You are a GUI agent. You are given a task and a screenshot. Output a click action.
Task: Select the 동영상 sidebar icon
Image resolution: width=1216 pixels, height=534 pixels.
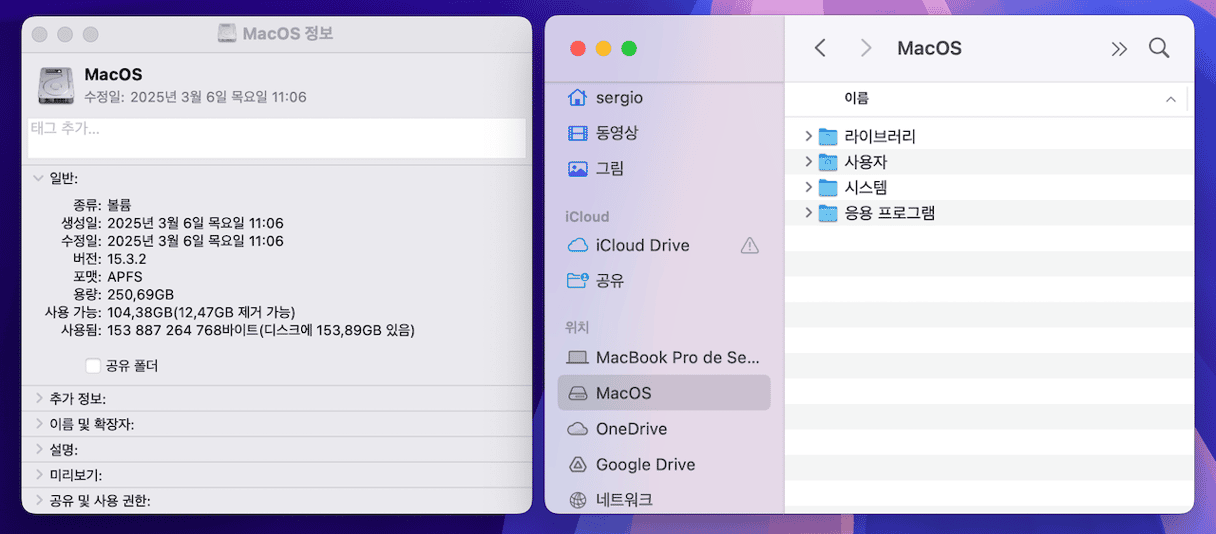pyautogui.click(x=577, y=132)
